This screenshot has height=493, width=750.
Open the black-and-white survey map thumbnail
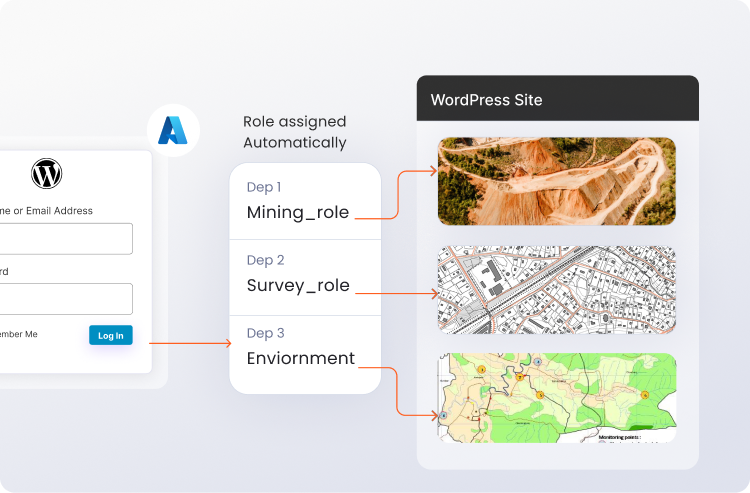[557, 290]
